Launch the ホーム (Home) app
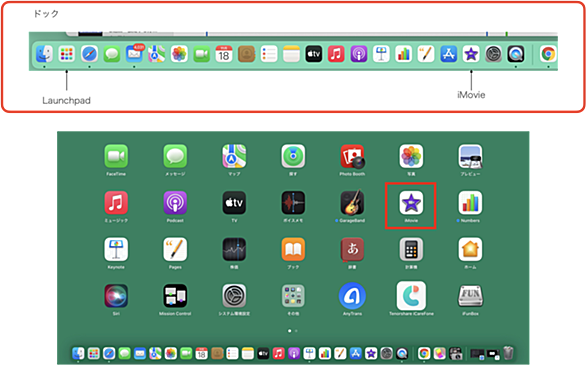The height and width of the screenshot is (392, 586). tap(470, 249)
